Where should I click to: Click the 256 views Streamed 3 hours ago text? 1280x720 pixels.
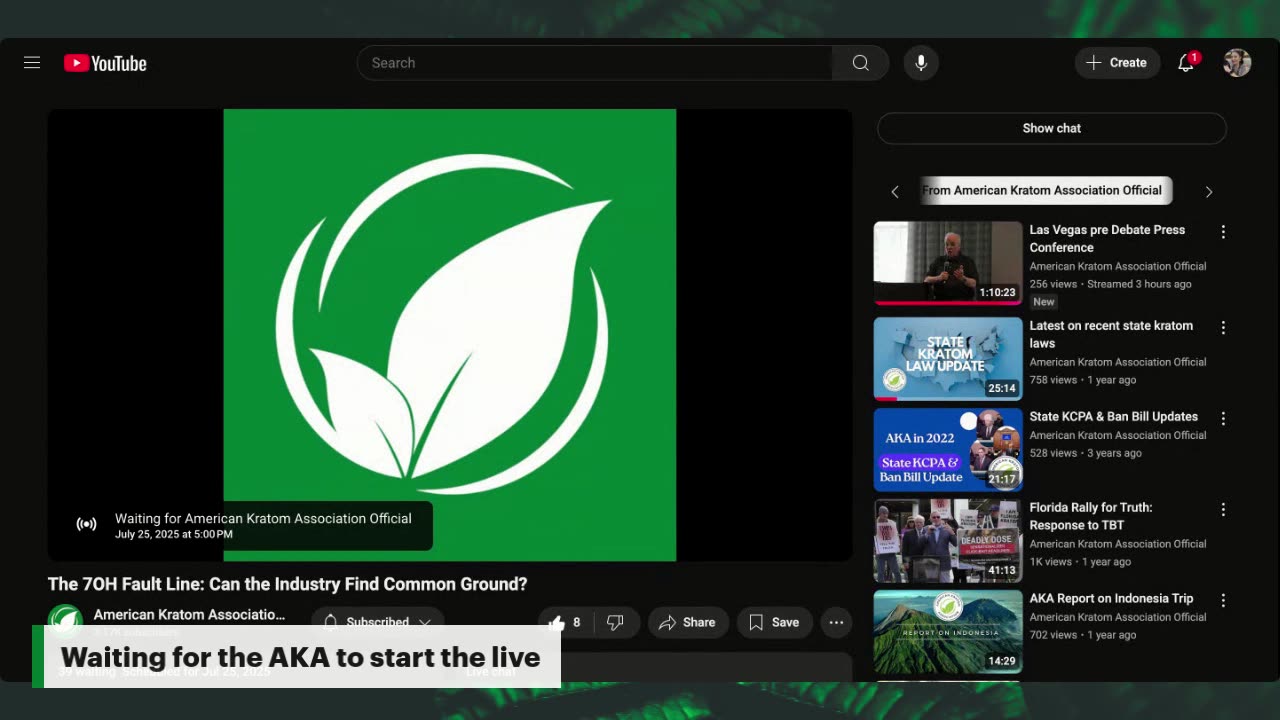click(x=1111, y=284)
